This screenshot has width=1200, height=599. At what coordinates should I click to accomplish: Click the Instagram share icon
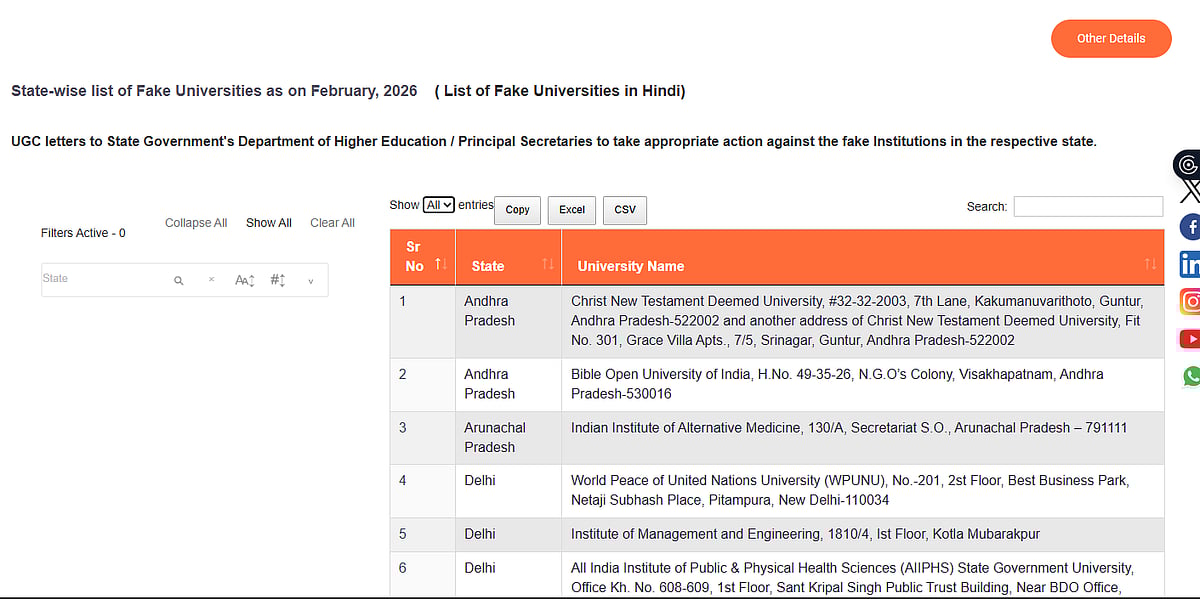(x=1189, y=301)
